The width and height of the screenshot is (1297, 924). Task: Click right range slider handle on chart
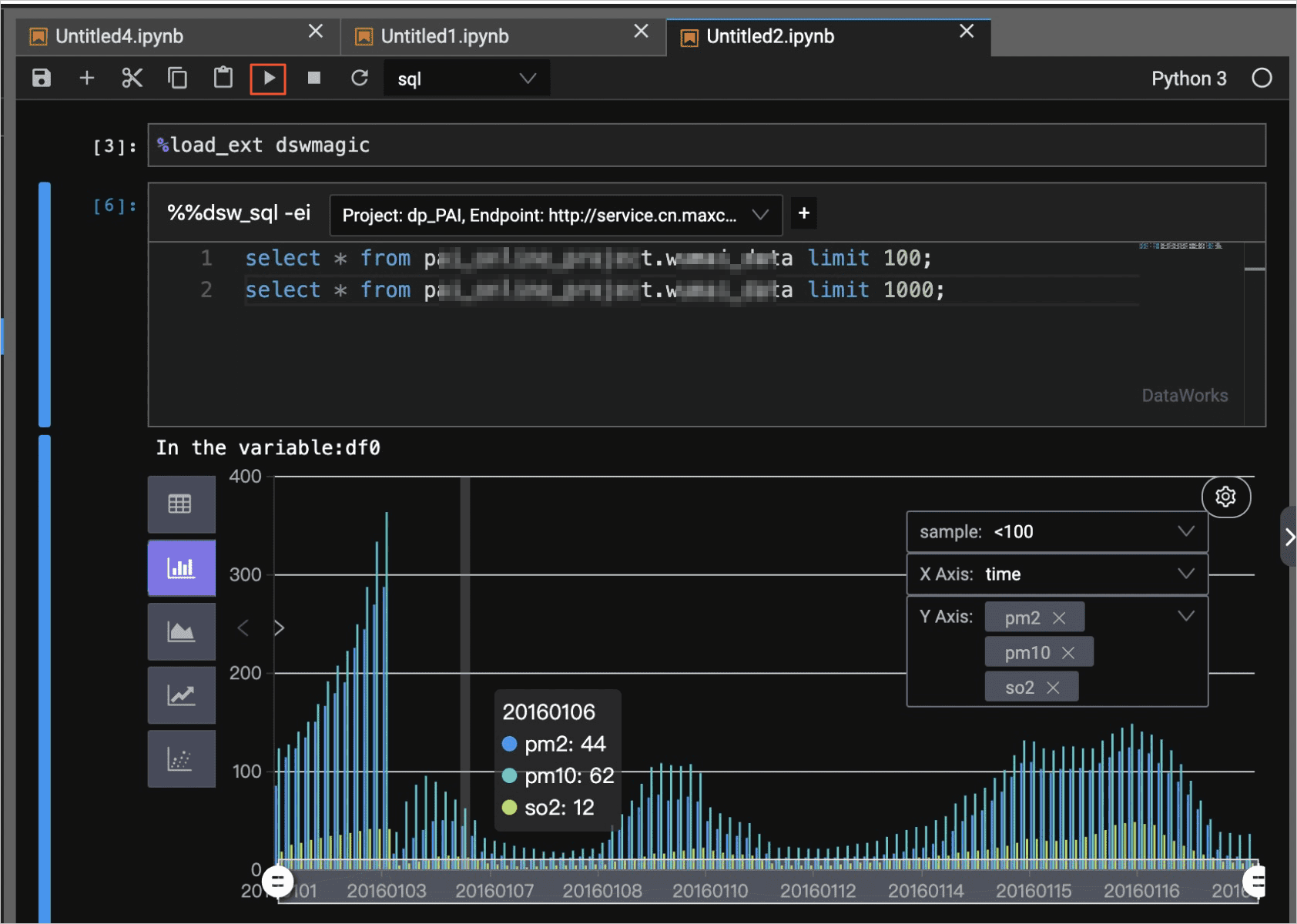point(1255,881)
